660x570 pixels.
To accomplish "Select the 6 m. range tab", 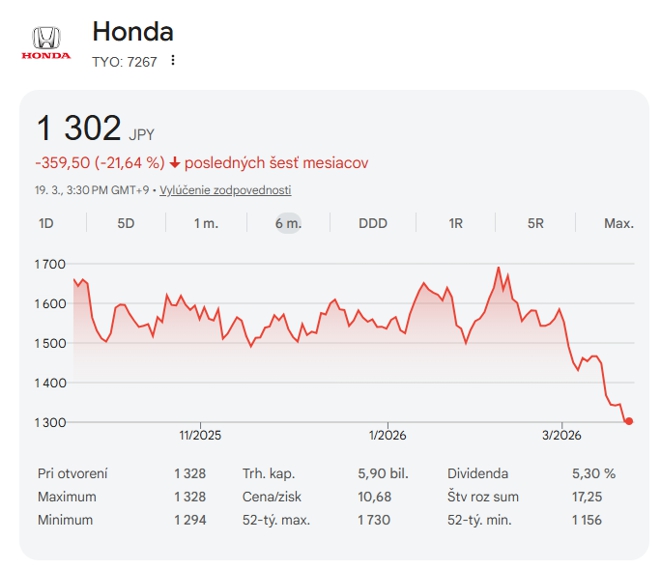I will point(288,223).
